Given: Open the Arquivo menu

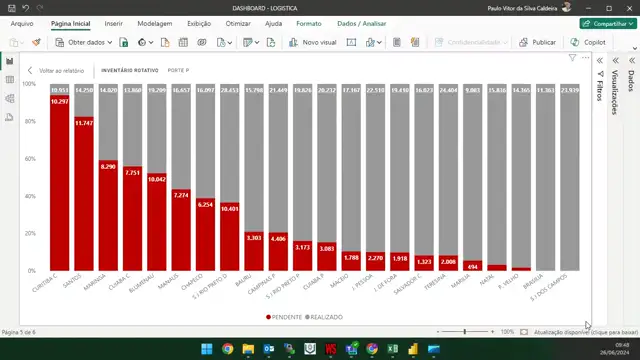Looking at the screenshot, I should [22, 24].
